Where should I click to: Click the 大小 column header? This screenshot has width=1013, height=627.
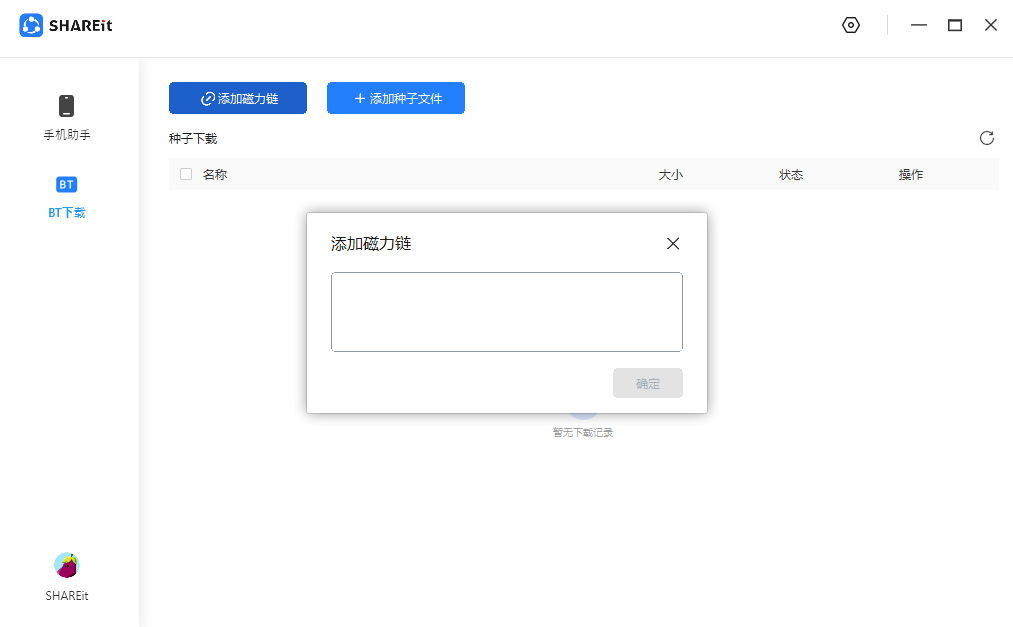point(671,174)
